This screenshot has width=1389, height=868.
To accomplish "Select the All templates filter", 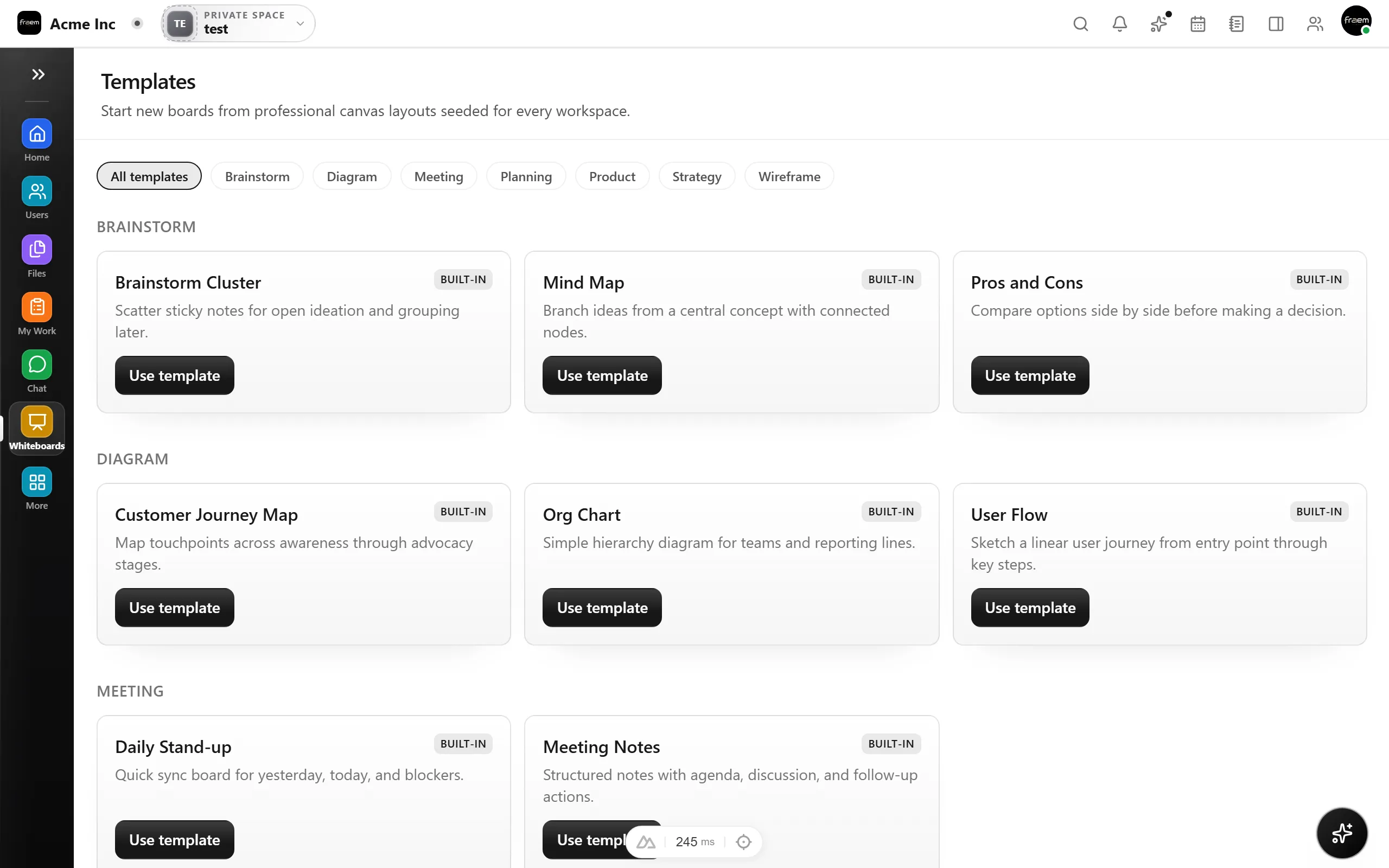I will tap(149, 176).
